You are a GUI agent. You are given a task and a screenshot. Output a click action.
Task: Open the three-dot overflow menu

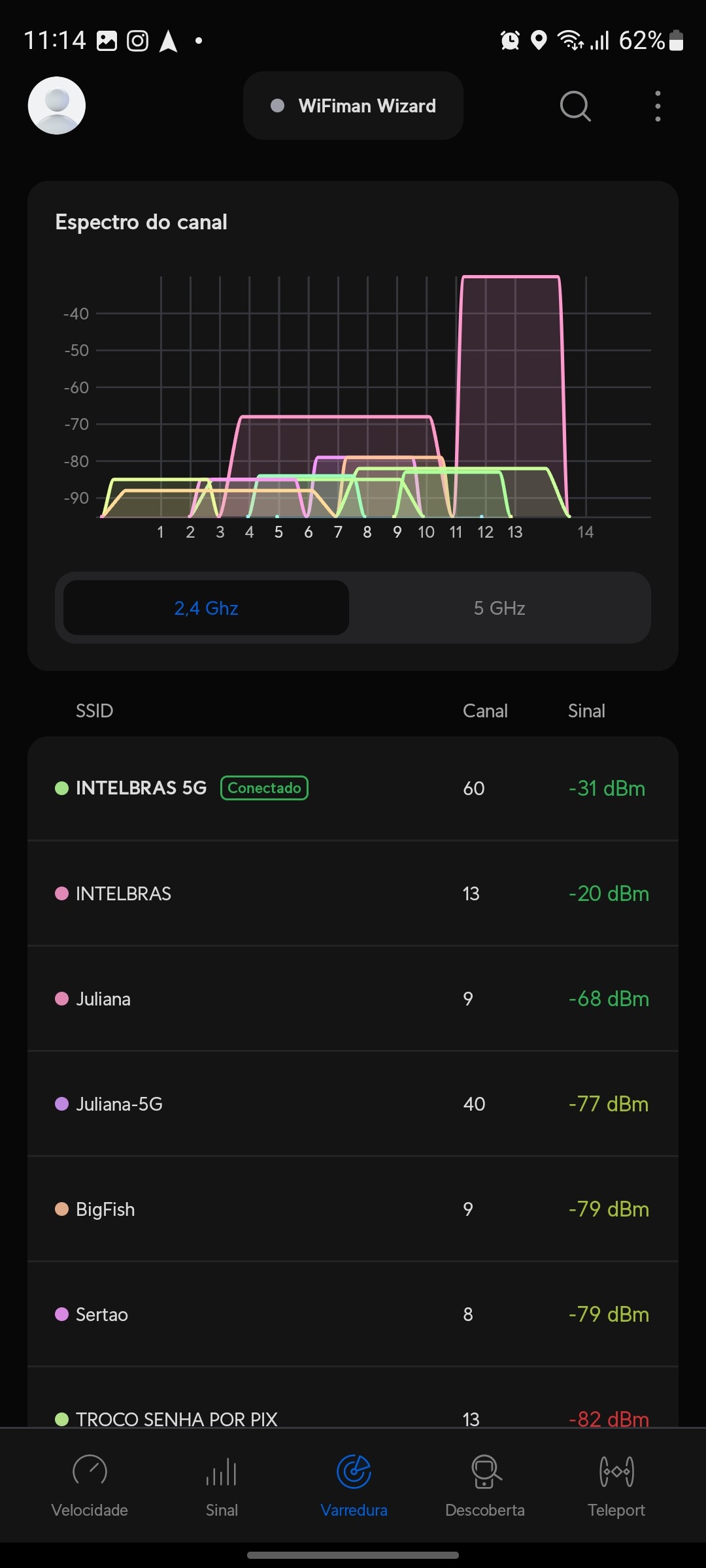tap(658, 106)
